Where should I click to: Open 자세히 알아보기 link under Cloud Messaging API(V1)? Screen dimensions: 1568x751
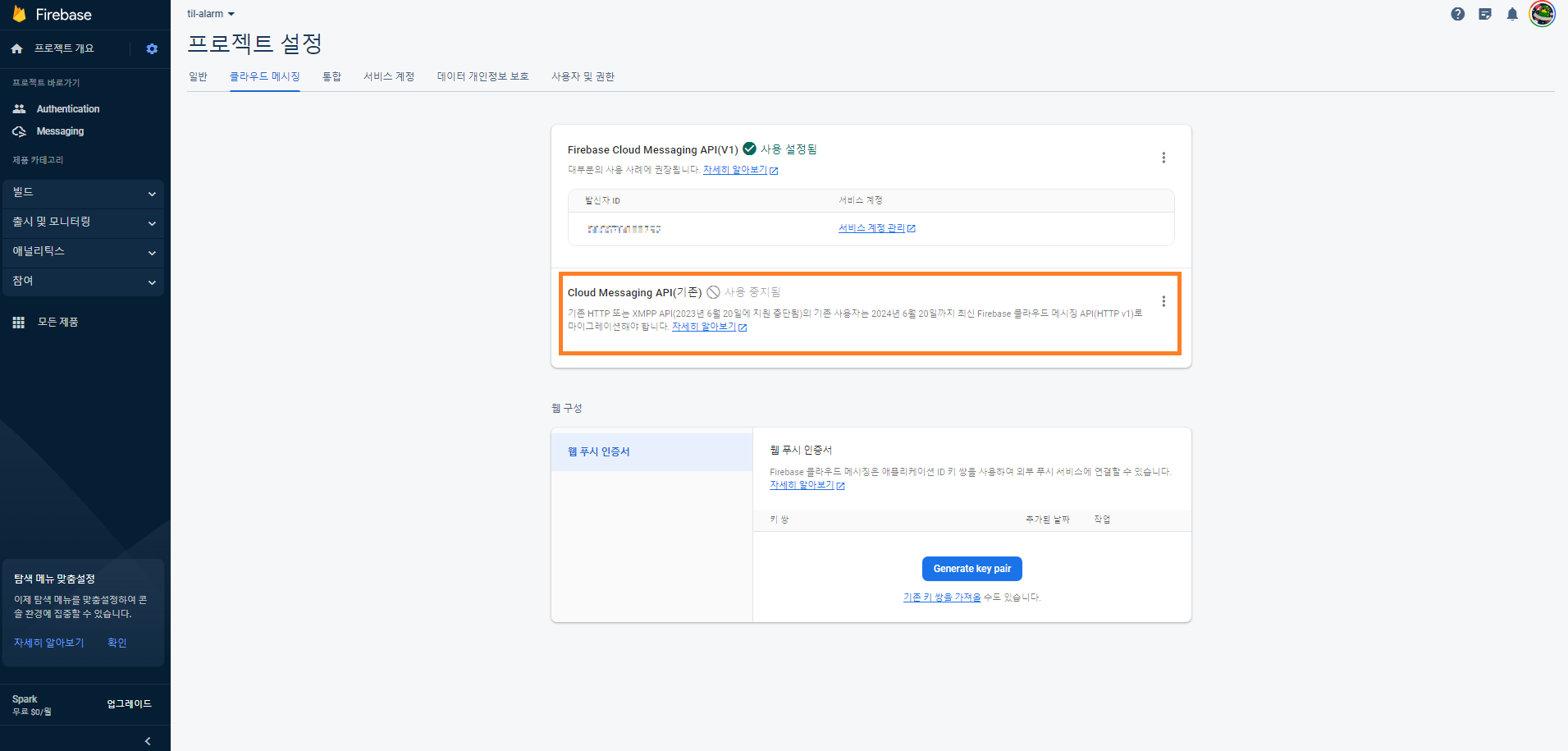click(x=740, y=170)
